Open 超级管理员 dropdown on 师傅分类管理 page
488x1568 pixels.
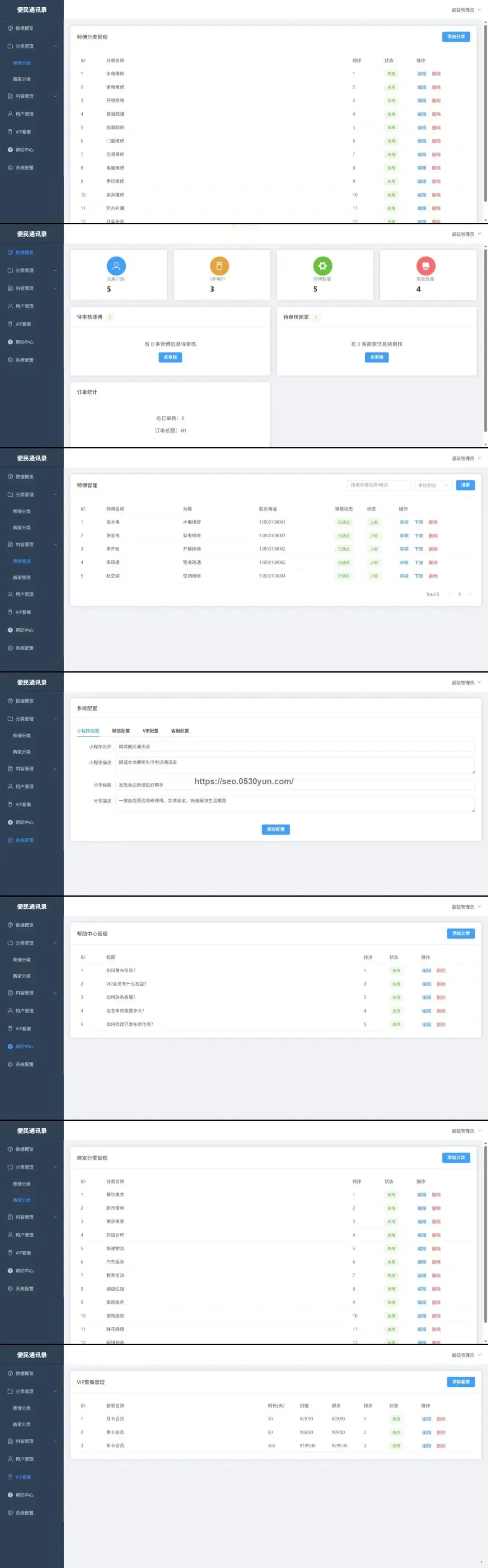466,10
